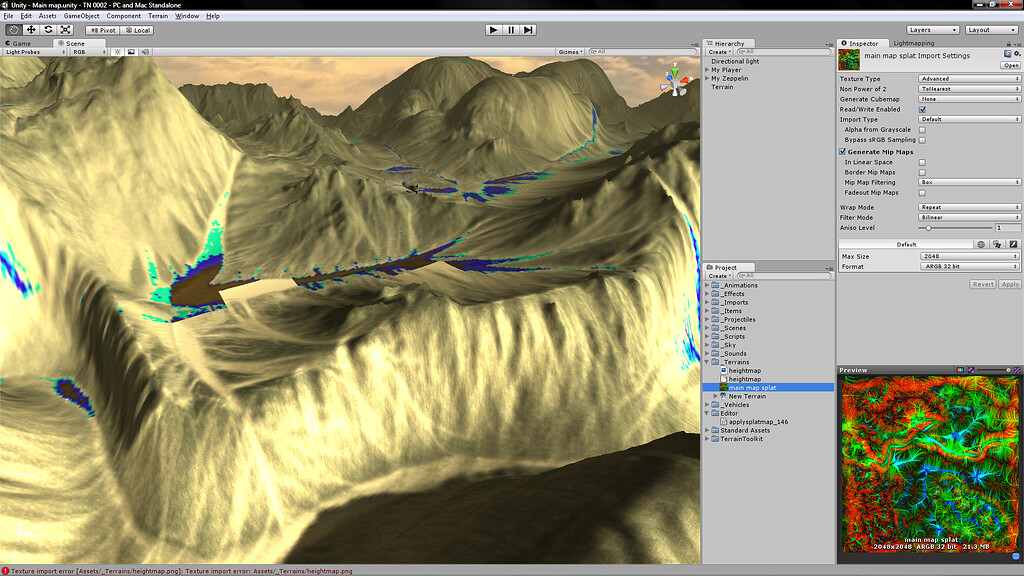The height and width of the screenshot is (576, 1024).
Task: Select the Rotate transform tool
Action: click(48, 30)
